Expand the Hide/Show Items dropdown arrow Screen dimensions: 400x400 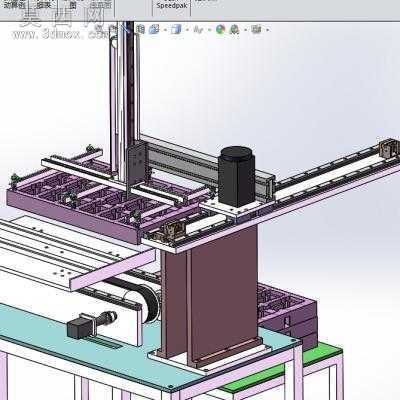point(209,30)
